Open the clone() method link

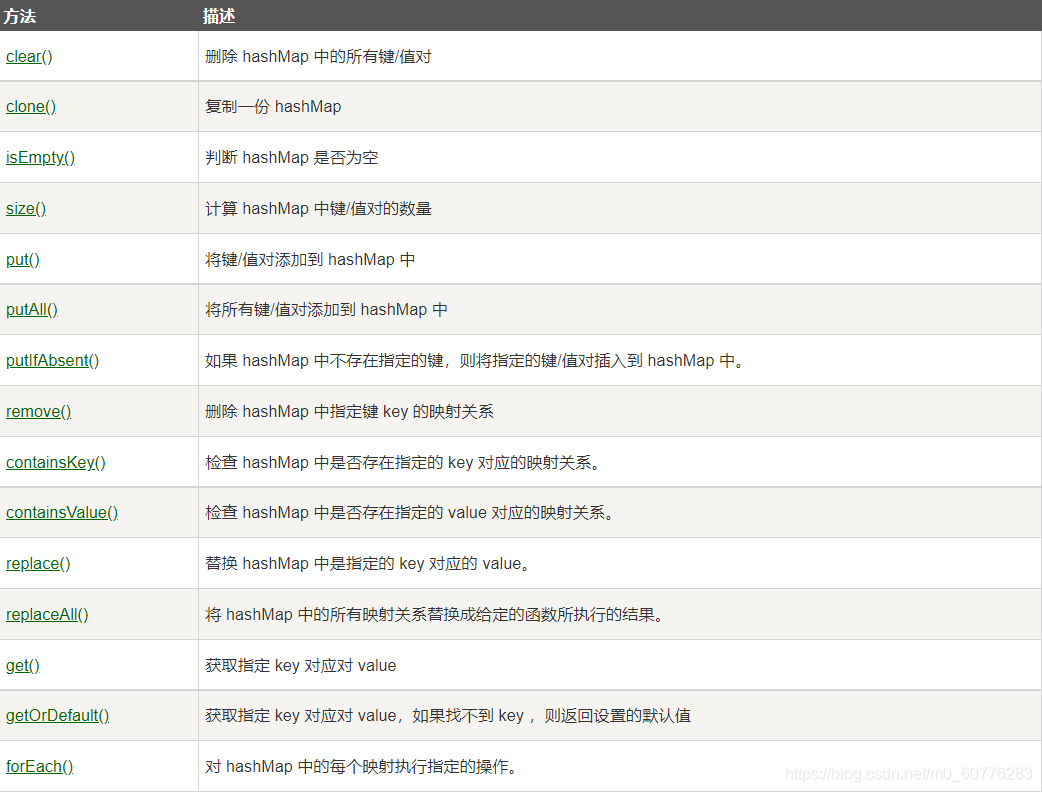pyautogui.click(x=31, y=106)
